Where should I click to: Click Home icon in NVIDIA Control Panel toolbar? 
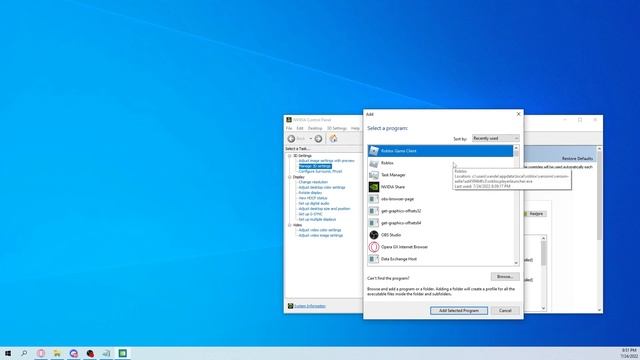(x=333, y=139)
